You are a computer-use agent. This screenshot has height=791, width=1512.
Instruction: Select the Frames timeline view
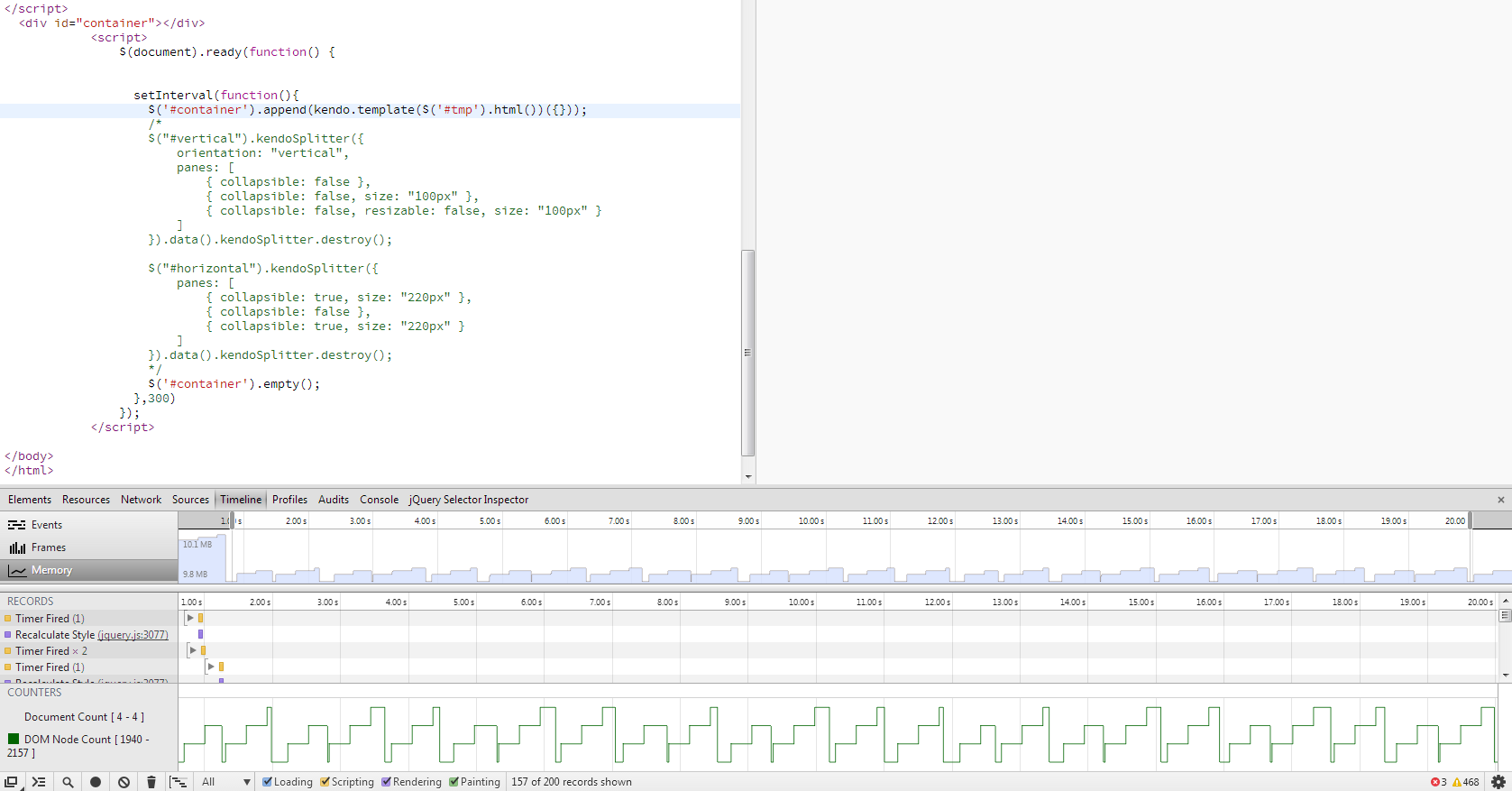[49, 547]
